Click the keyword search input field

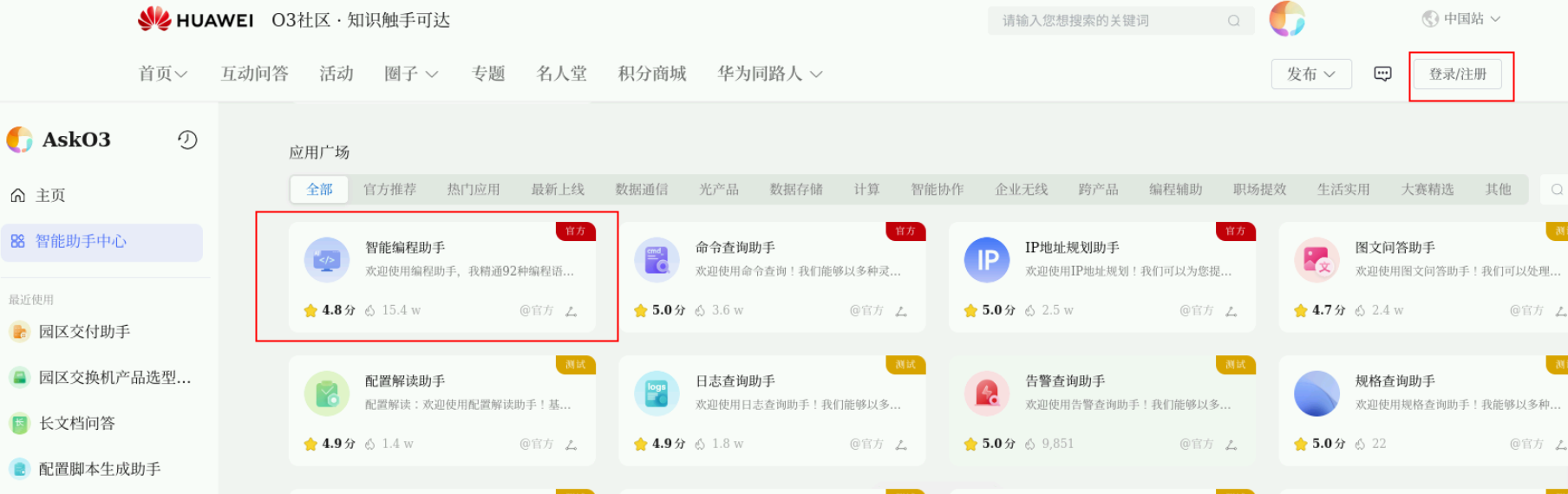1120,21
